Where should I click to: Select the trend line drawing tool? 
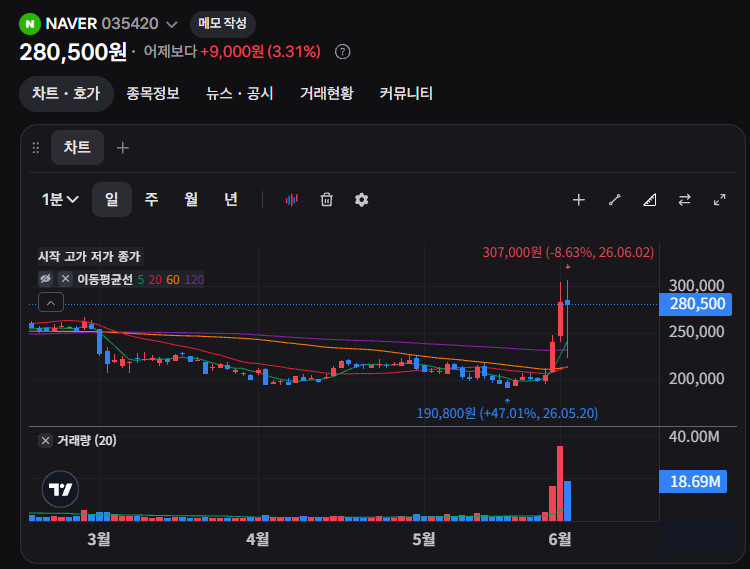pyautogui.click(x=615, y=200)
